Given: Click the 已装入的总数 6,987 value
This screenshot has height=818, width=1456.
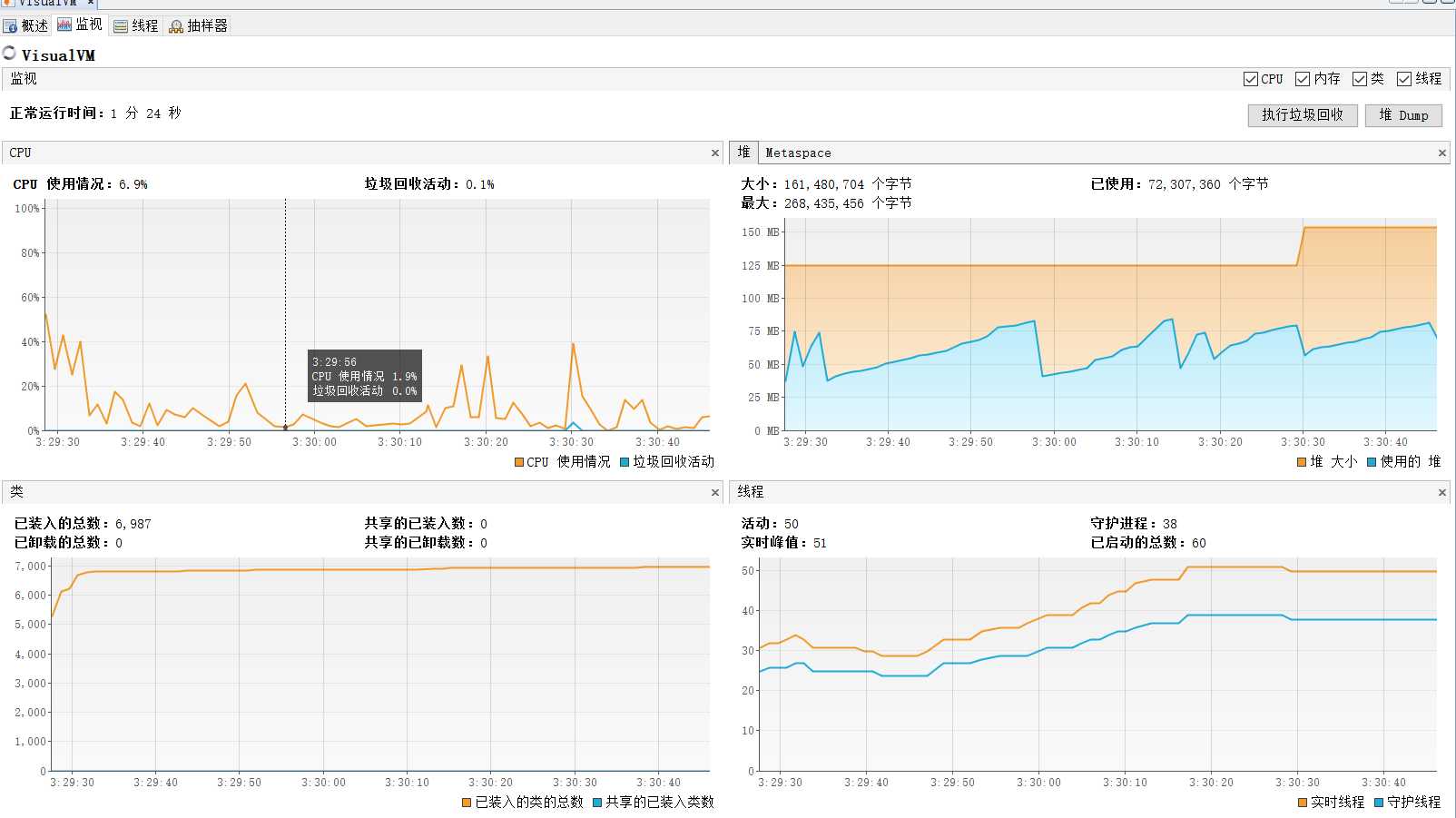Looking at the screenshot, I should point(133,524).
